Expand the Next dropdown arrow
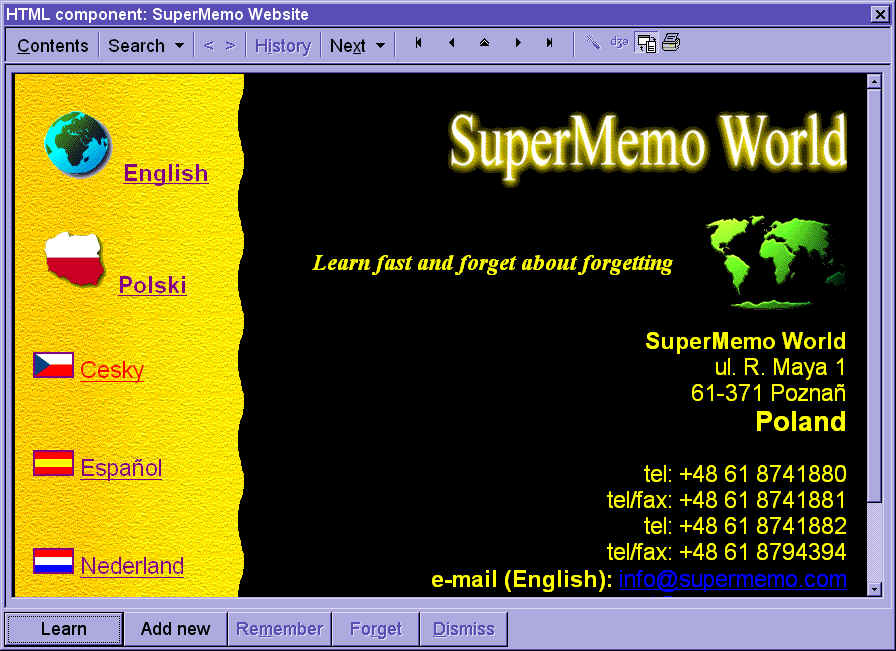This screenshot has height=651, width=896. 381,45
